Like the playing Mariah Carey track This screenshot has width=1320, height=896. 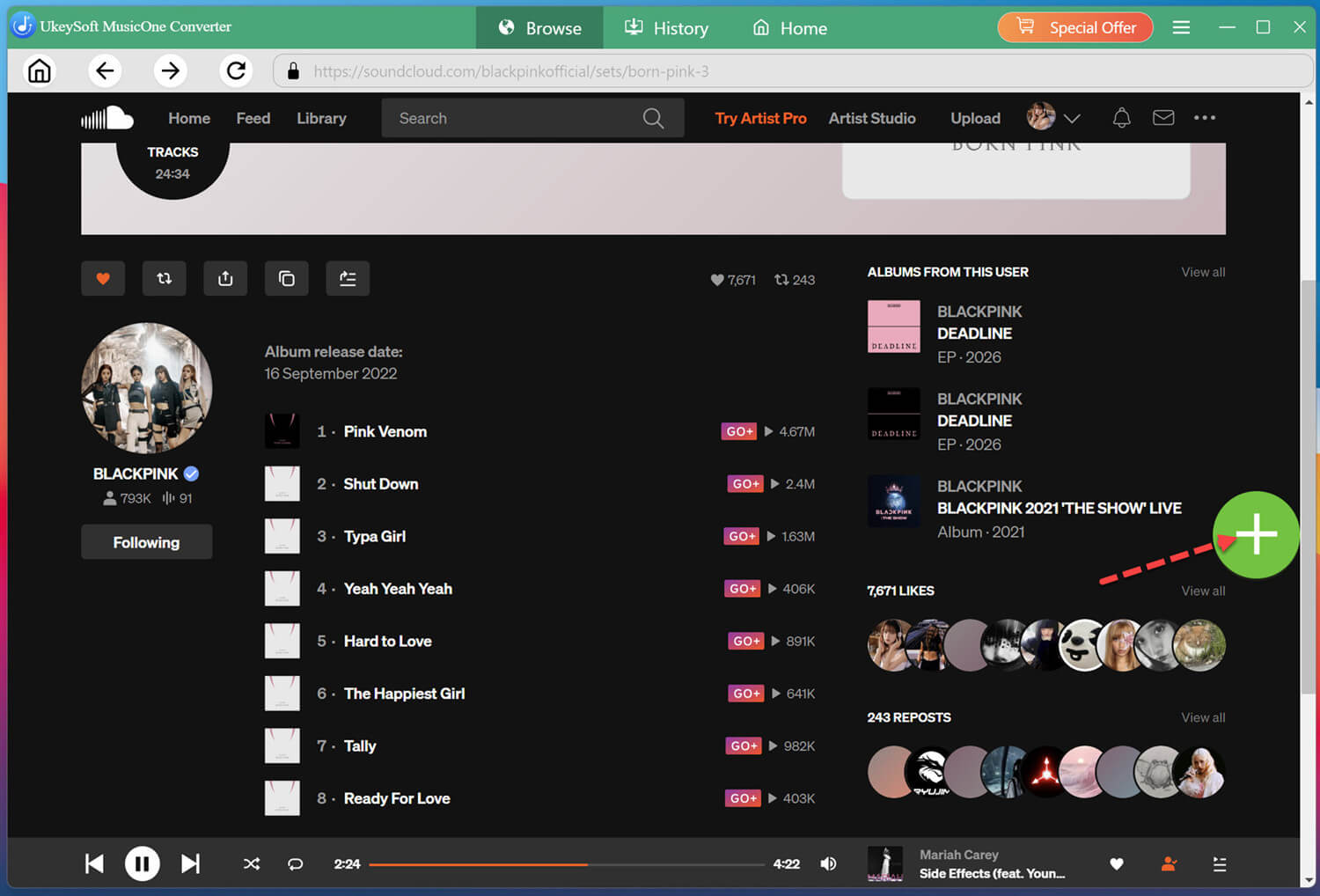pos(1117,864)
